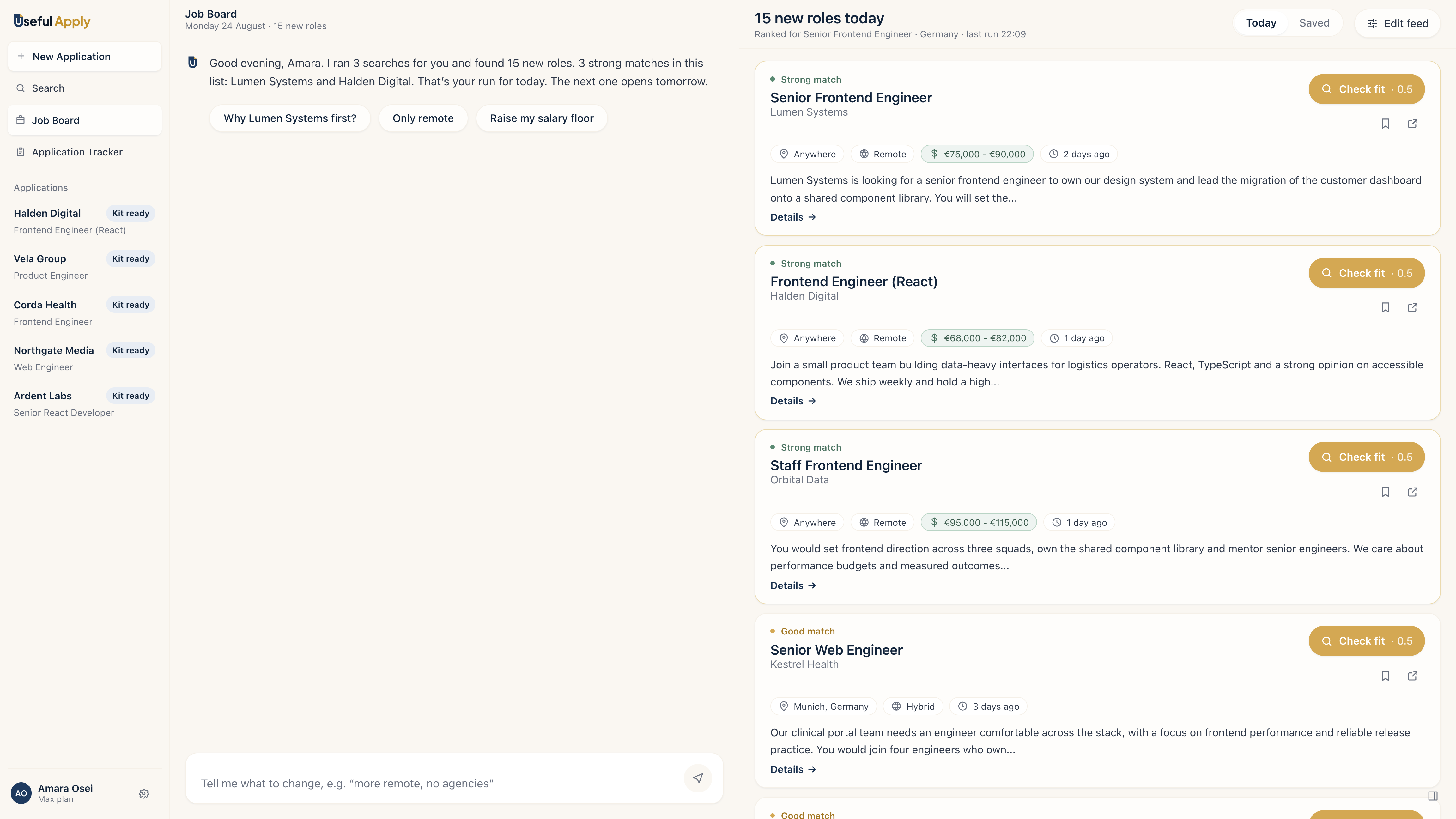Open Halden Digital application in sidebar
The width and height of the screenshot is (1456, 819).
tap(84, 221)
